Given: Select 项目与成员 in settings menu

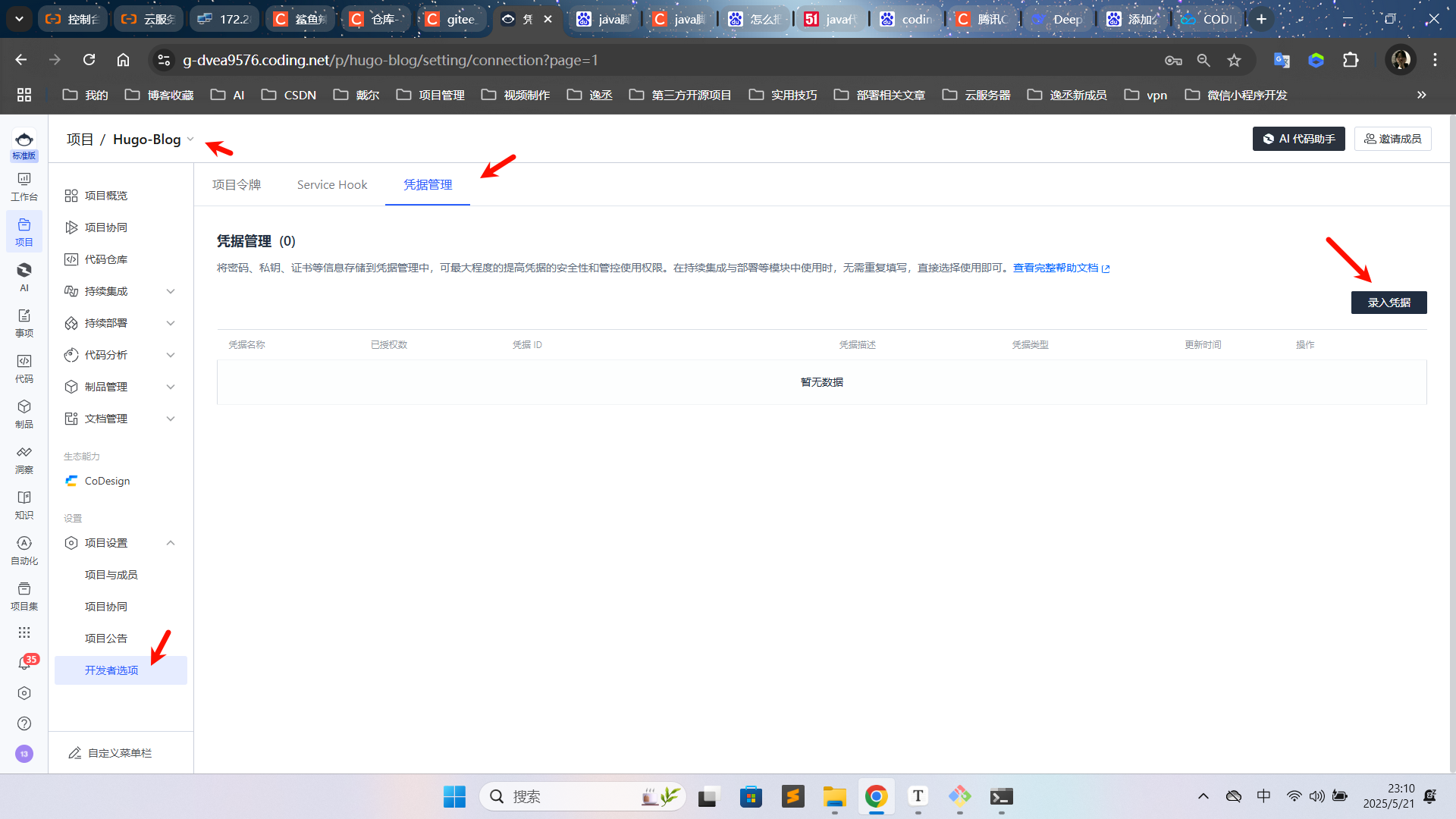Looking at the screenshot, I should point(111,575).
